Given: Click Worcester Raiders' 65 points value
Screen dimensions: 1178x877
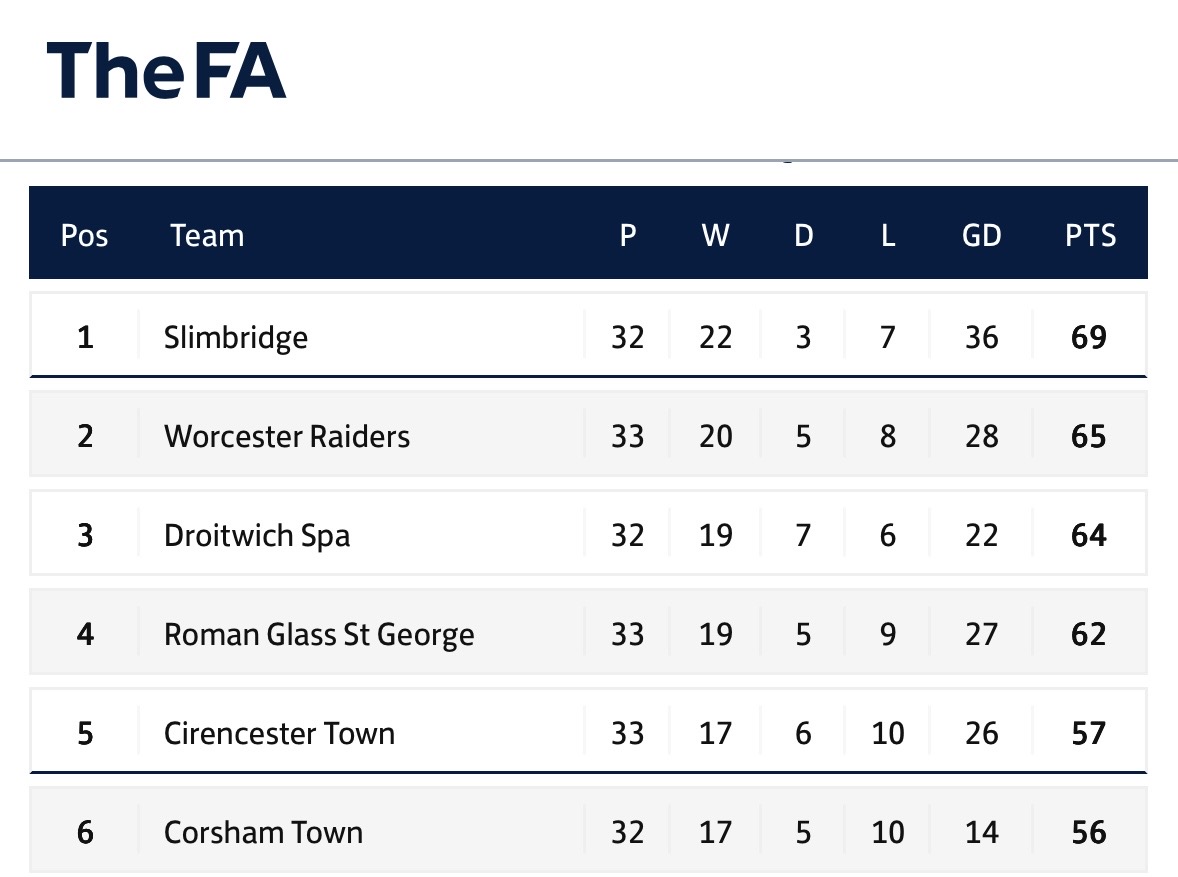Looking at the screenshot, I should (1089, 436).
